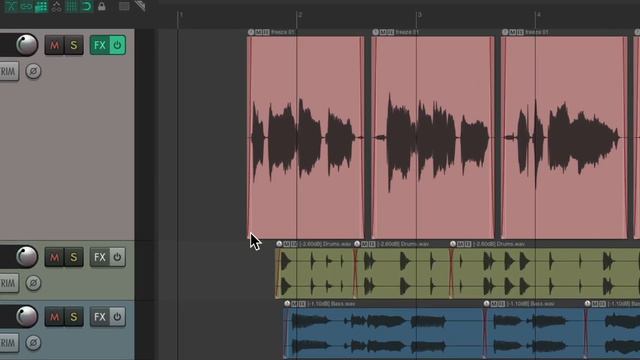The width and height of the screenshot is (640, 360).
Task: Solo the top freeze track
Action: 74,45
